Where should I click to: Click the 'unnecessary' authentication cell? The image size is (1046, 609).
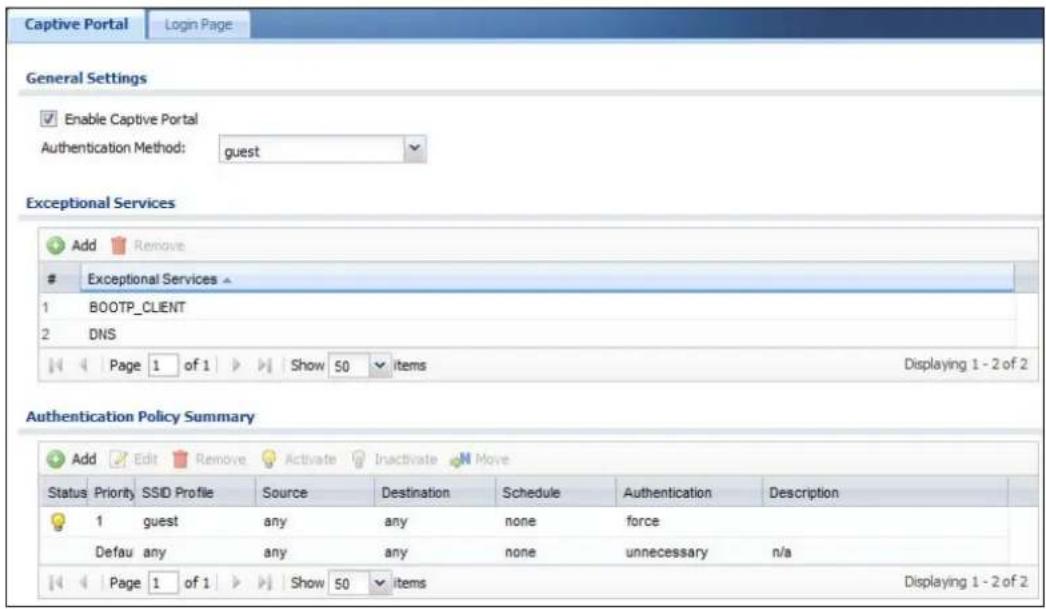[x=666, y=552]
